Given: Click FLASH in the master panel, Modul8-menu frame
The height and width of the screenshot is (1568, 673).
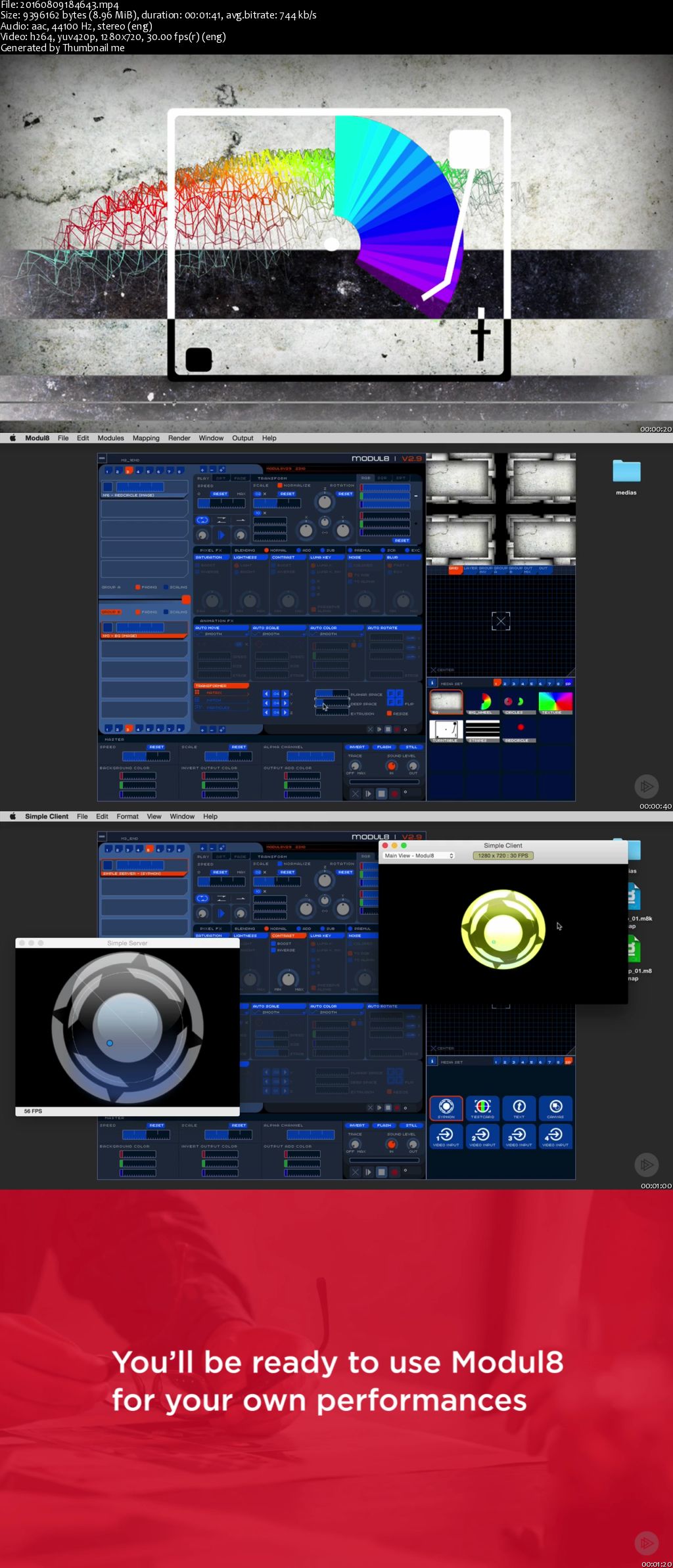Looking at the screenshot, I should click(x=384, y=747).
